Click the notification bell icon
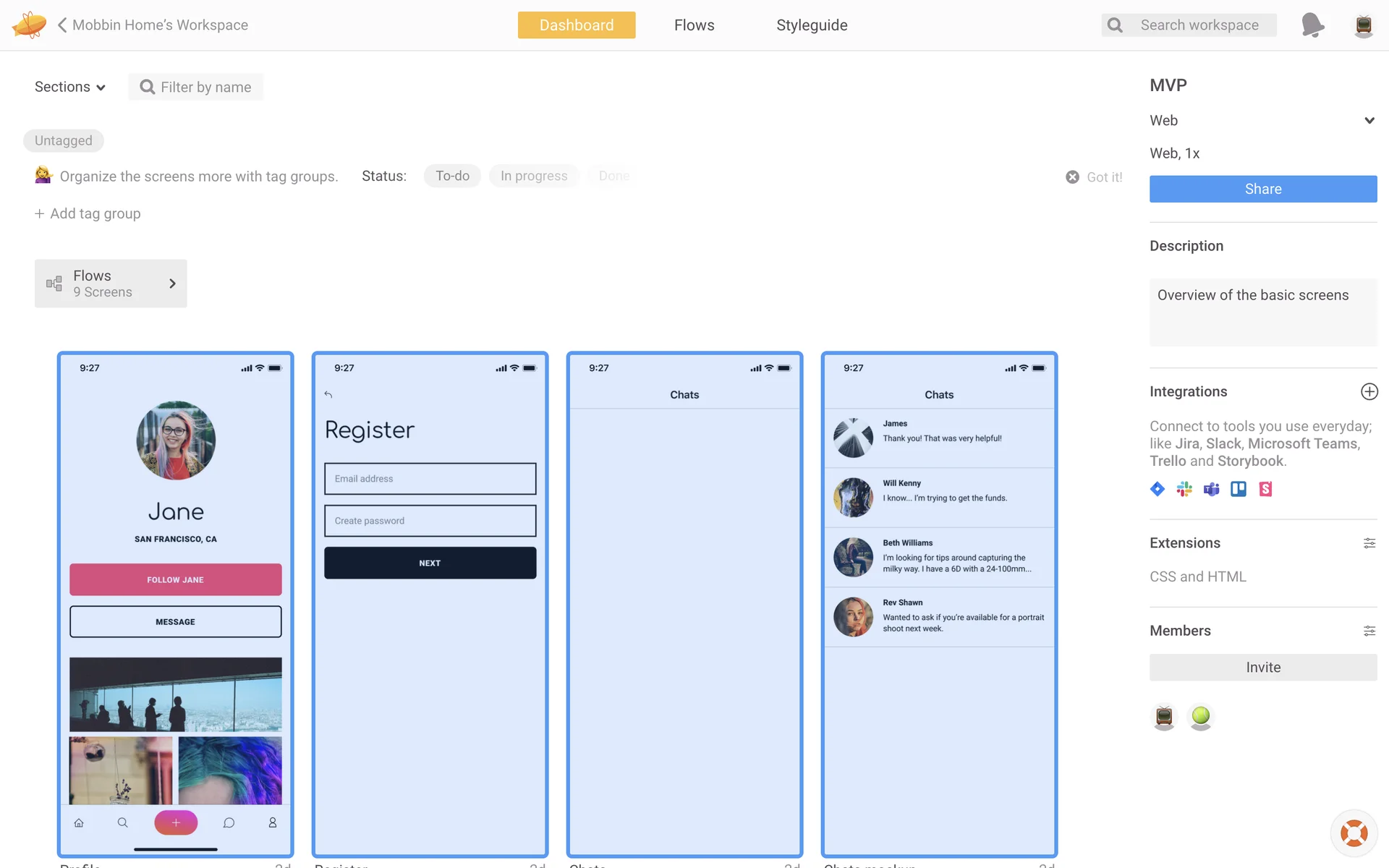This screenshot has height=868, width=1389. [x=1312, y=25]
